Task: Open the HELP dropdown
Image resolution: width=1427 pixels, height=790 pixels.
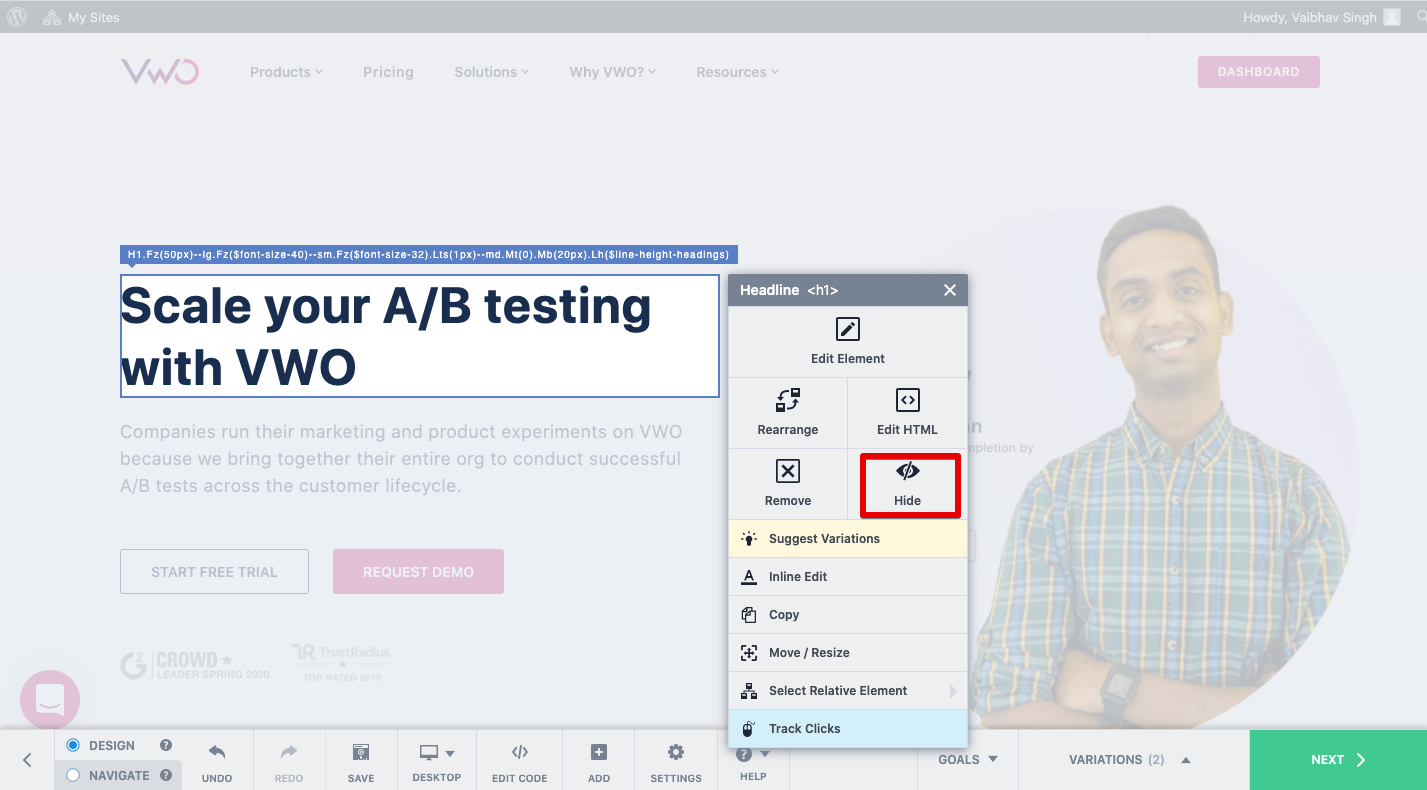Action: (753, 763)
